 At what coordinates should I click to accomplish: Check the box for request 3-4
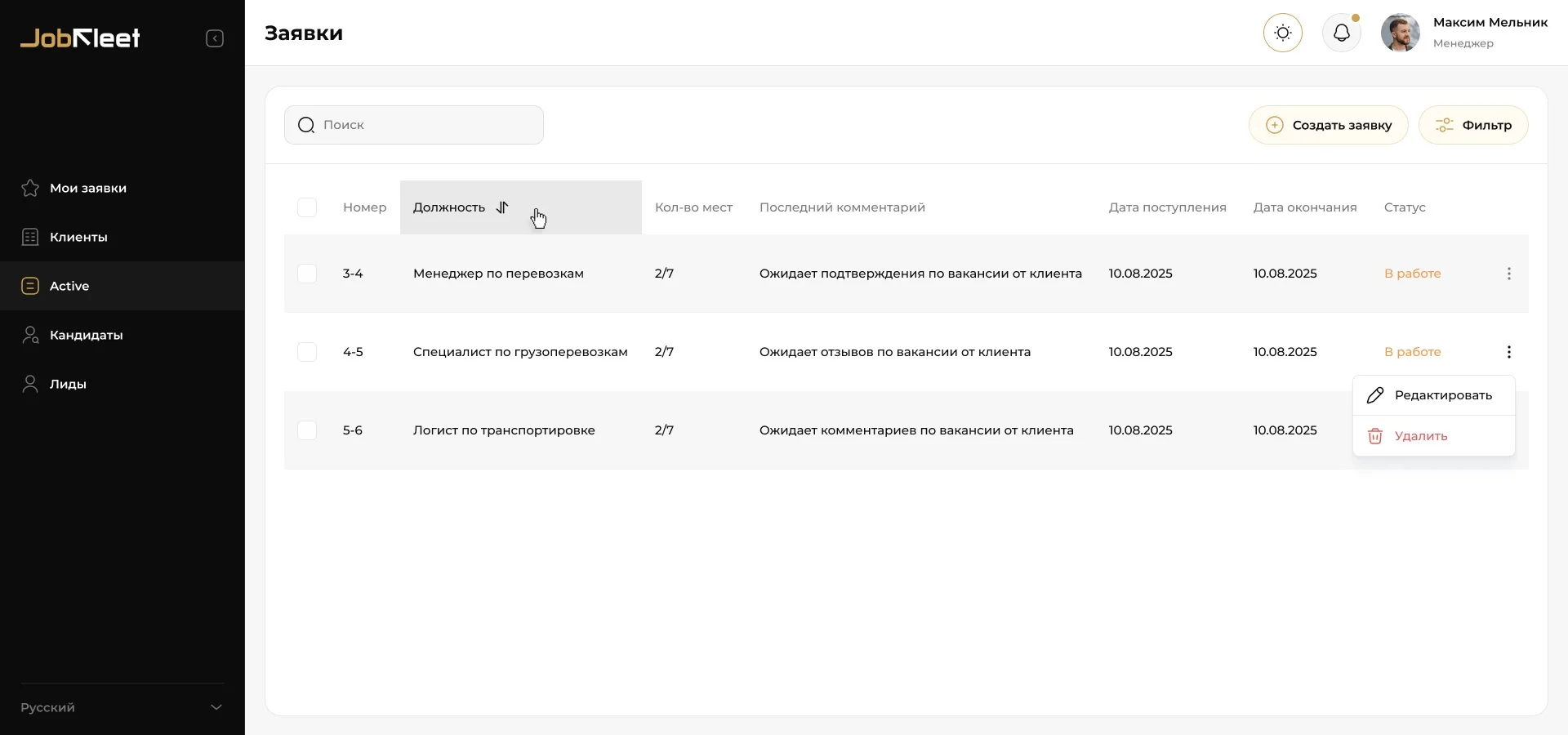307,274
